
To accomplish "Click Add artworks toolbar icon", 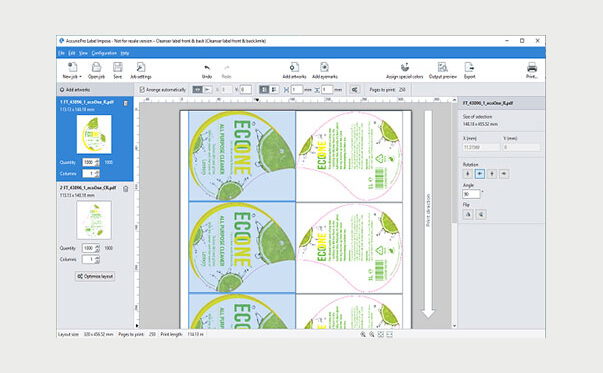I will tap(294, 67).
